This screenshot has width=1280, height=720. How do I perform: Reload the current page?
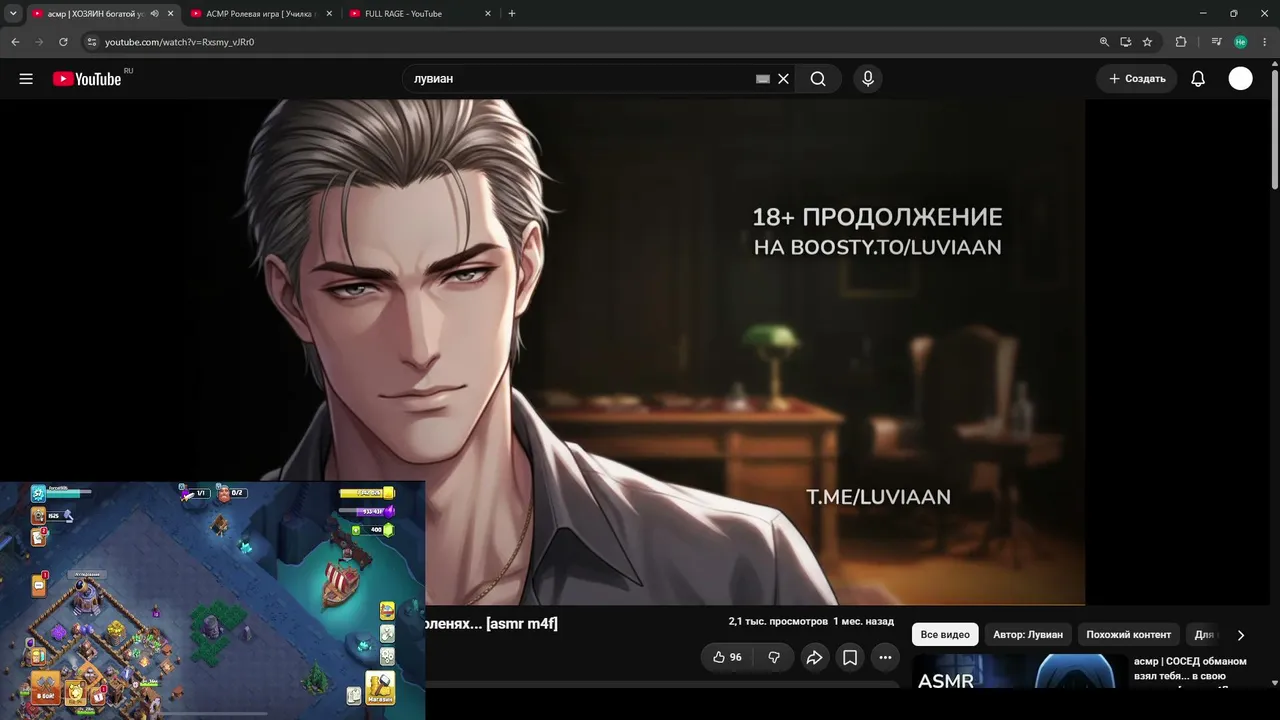63,42
